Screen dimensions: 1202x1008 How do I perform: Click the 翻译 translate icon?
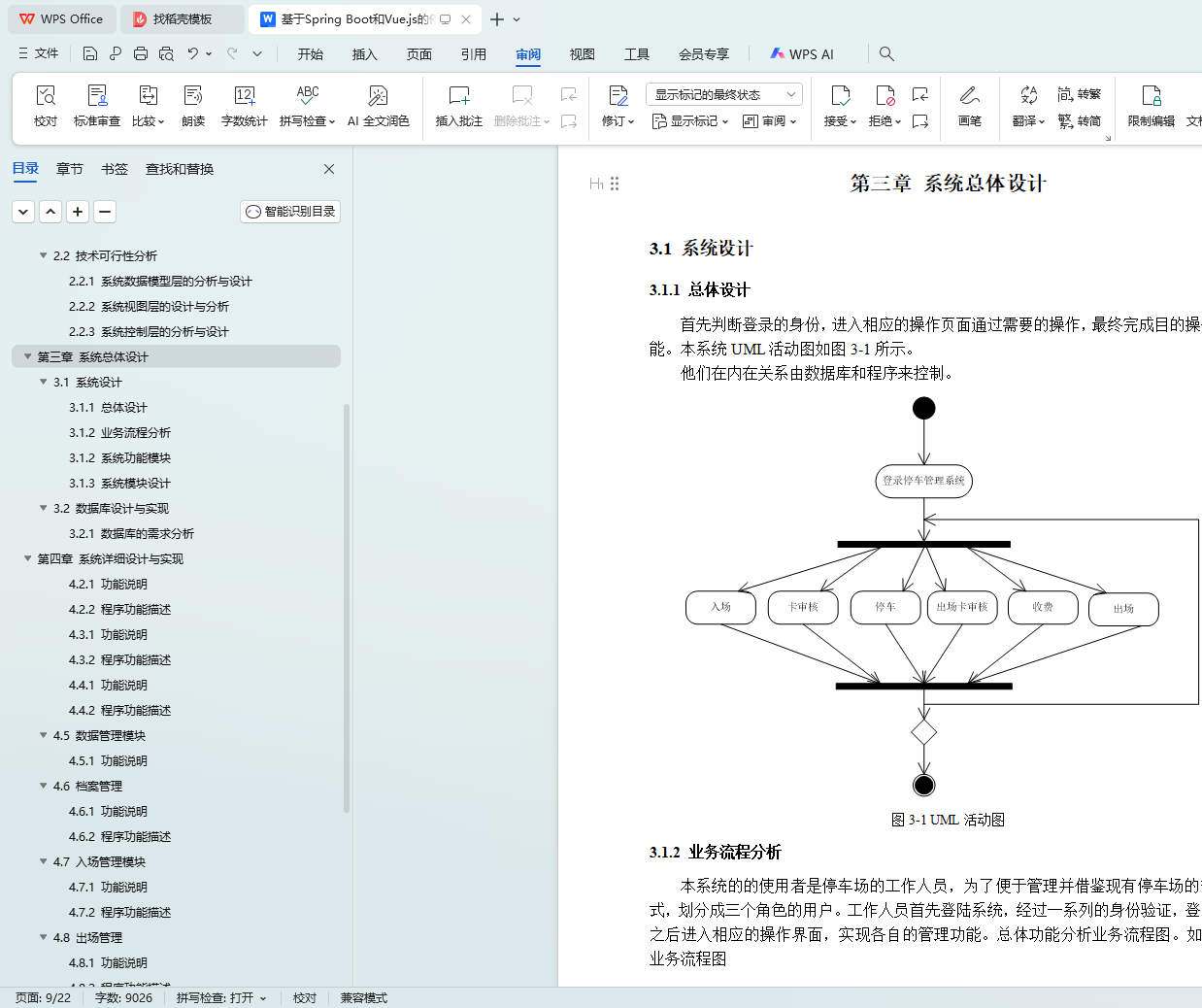point(1028,95)
